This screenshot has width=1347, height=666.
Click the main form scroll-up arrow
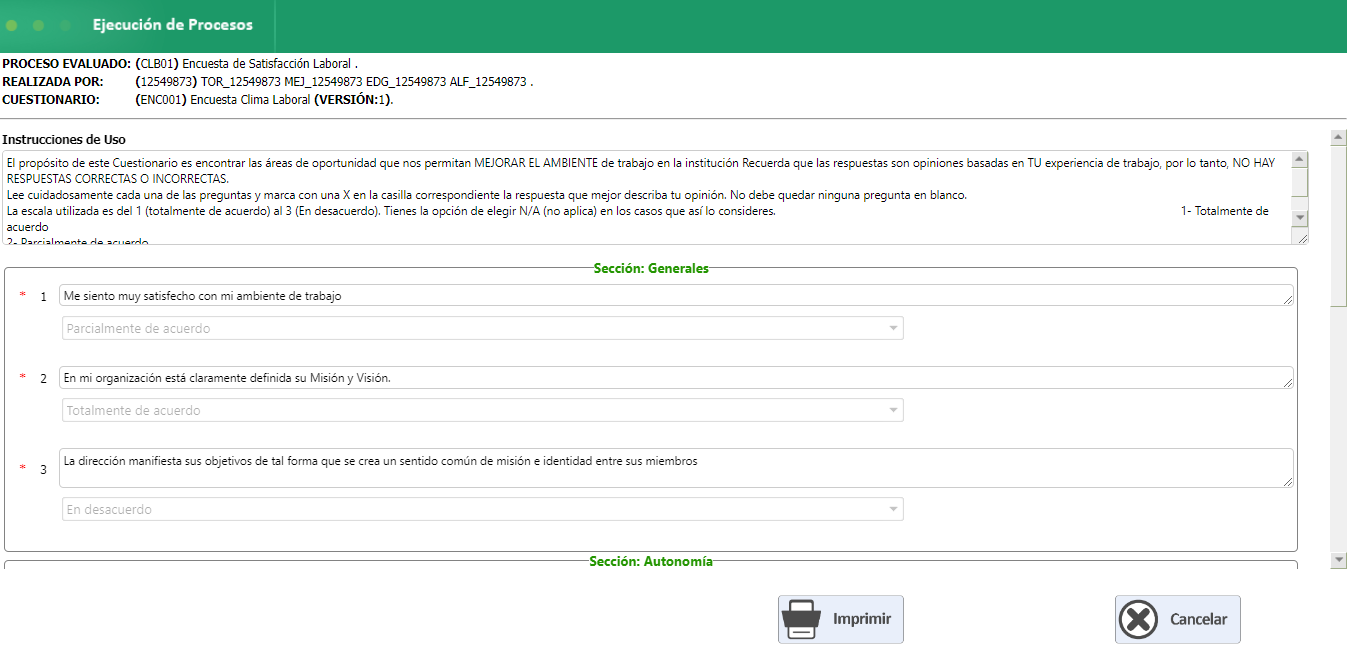point(1338,136)
